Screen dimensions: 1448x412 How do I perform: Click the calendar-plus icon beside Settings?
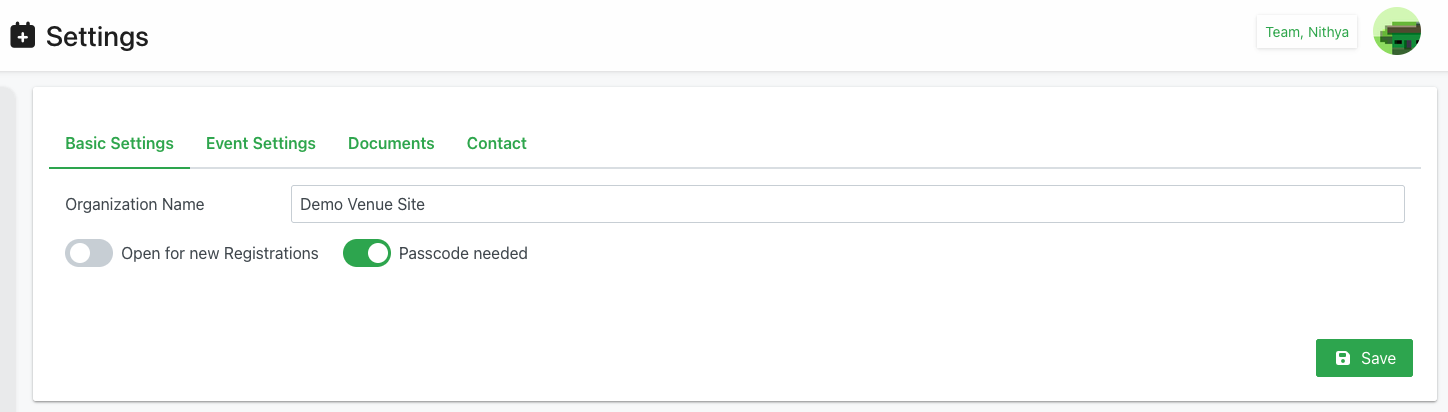pyautogui.click(x=23, y=36)
